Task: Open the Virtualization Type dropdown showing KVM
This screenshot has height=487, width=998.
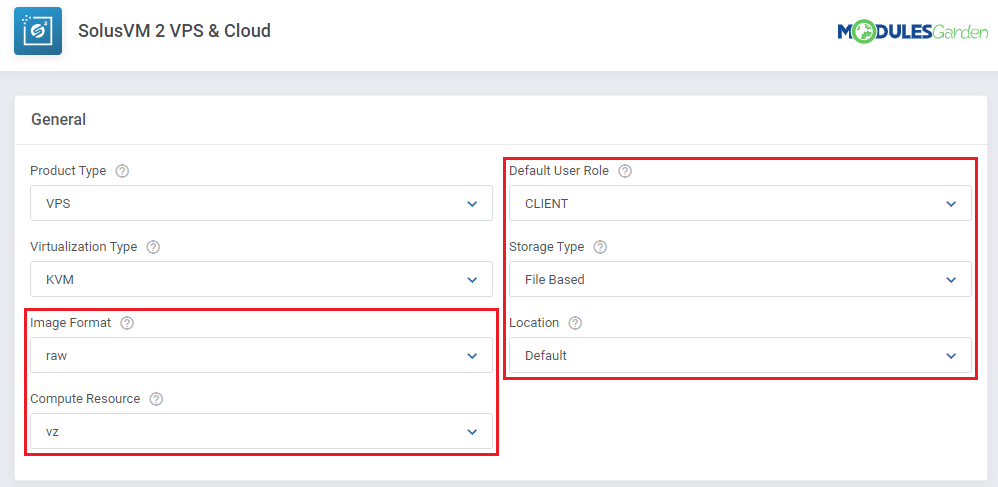Action: [x=262, y=279]
